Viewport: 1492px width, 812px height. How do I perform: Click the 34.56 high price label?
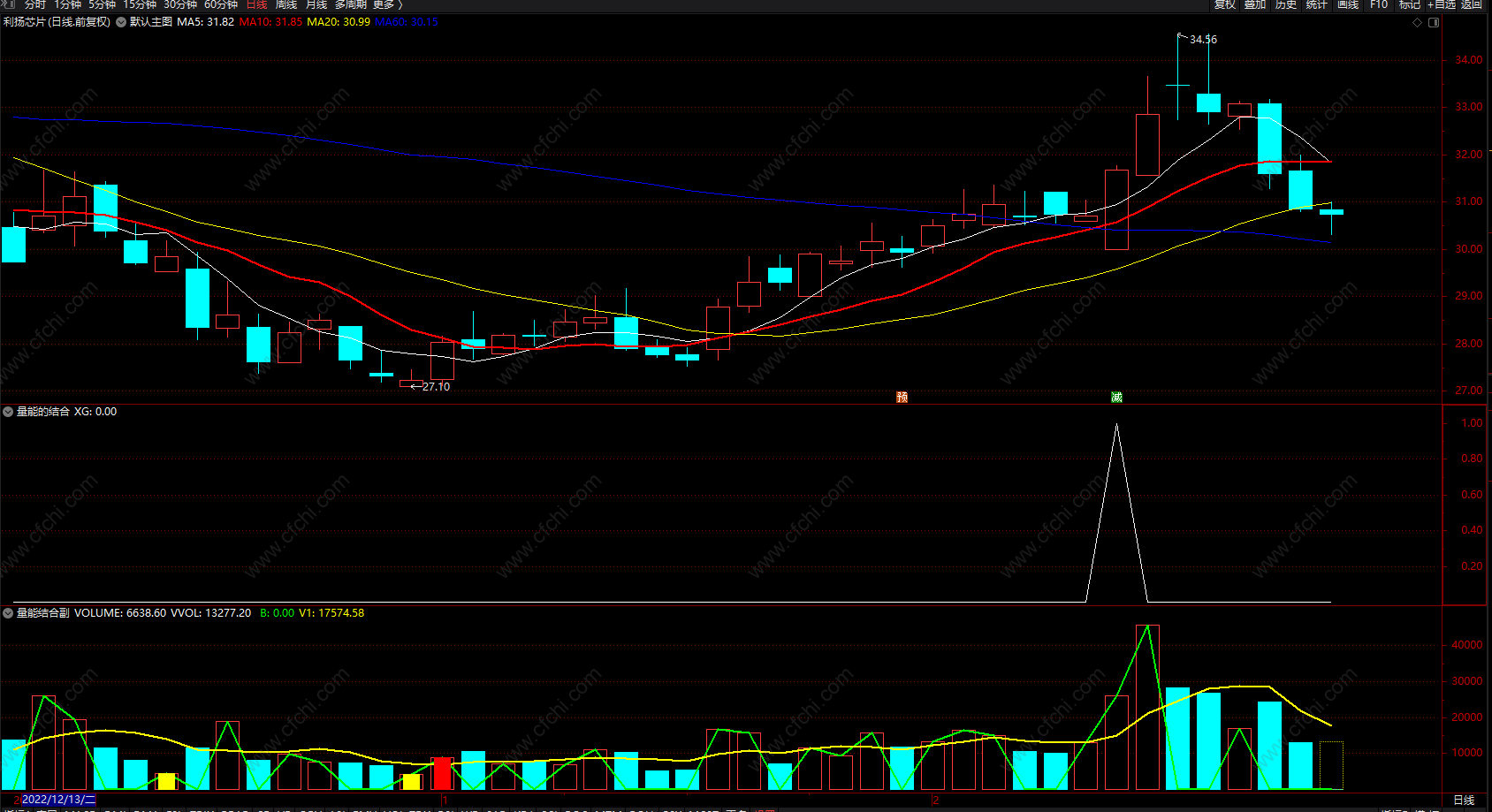pos(1203,40)
